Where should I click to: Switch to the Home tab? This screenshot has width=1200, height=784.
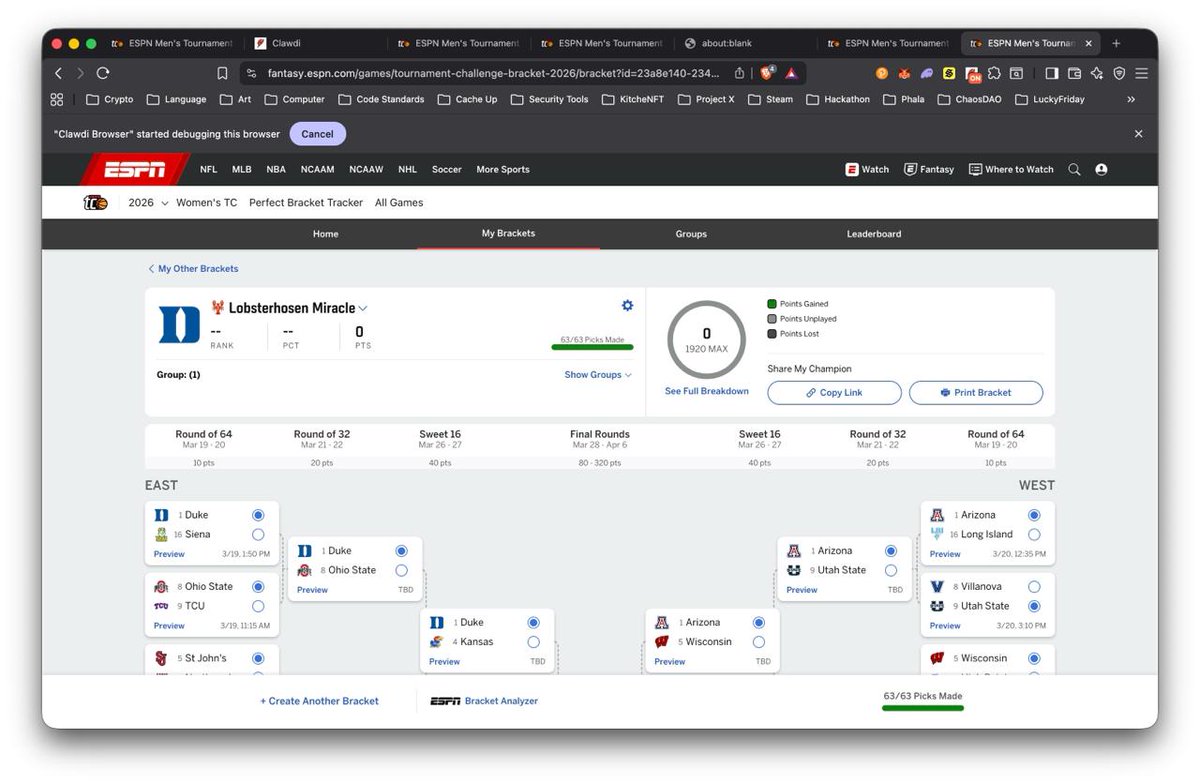[326, 234]
